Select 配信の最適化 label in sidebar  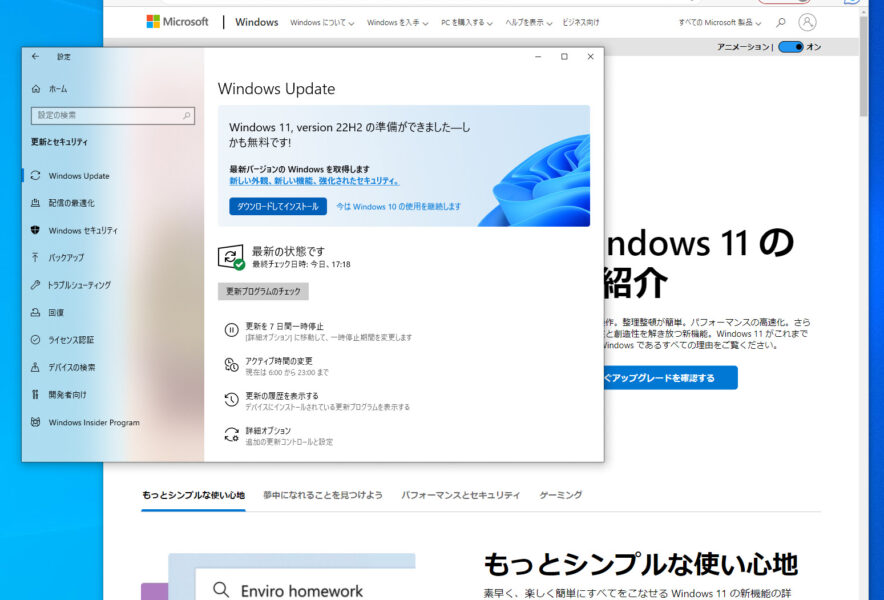72,203
